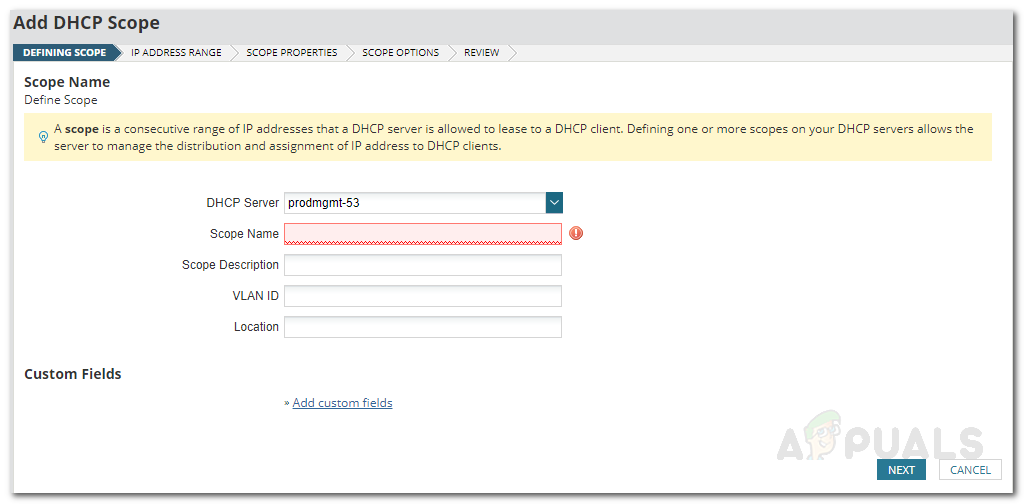Open the SCOPE PROPERTIES step
Screen dimensions: 1024x504
291,53
